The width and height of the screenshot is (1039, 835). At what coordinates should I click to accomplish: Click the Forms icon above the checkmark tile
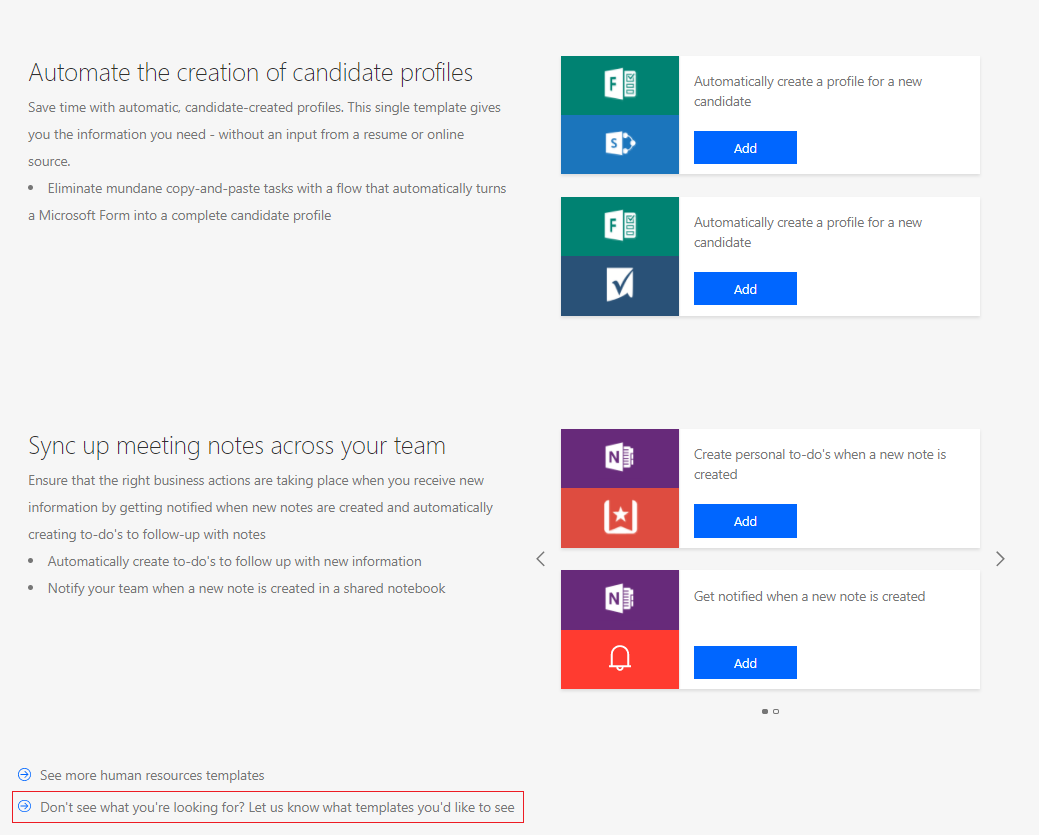620,226
